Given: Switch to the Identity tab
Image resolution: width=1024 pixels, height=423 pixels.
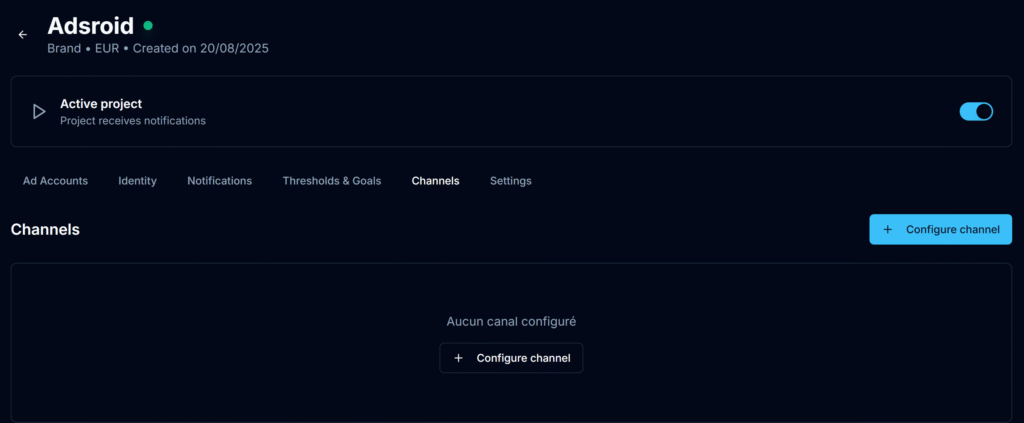Looking at the screenshot, I should 137,181.
